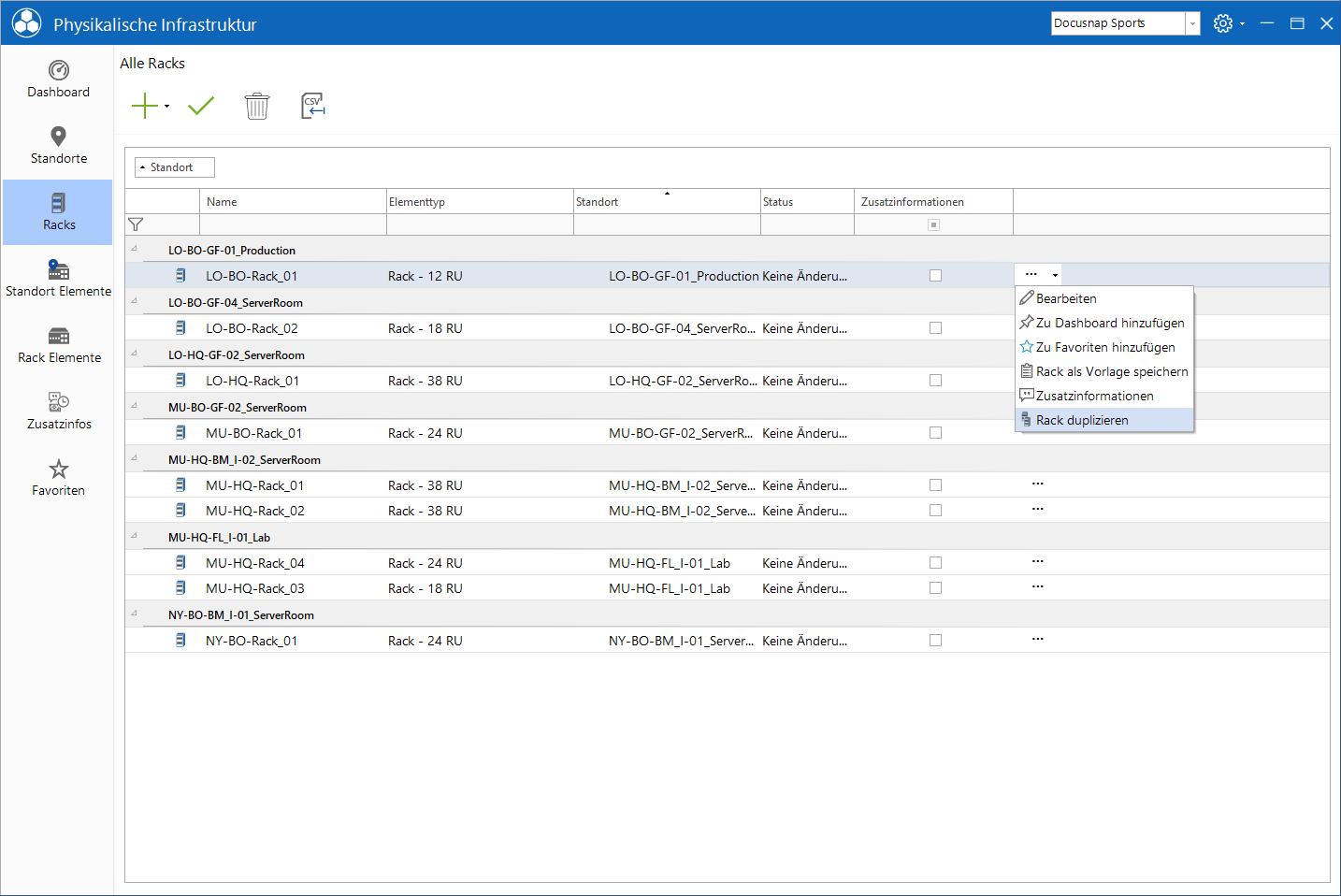Image resolution: width=1341 pixels, height=896 pixels.
Task: Tick Zusatzinformationen checkbox for MU-HQ-Rack_04
Action: (935, 563)
